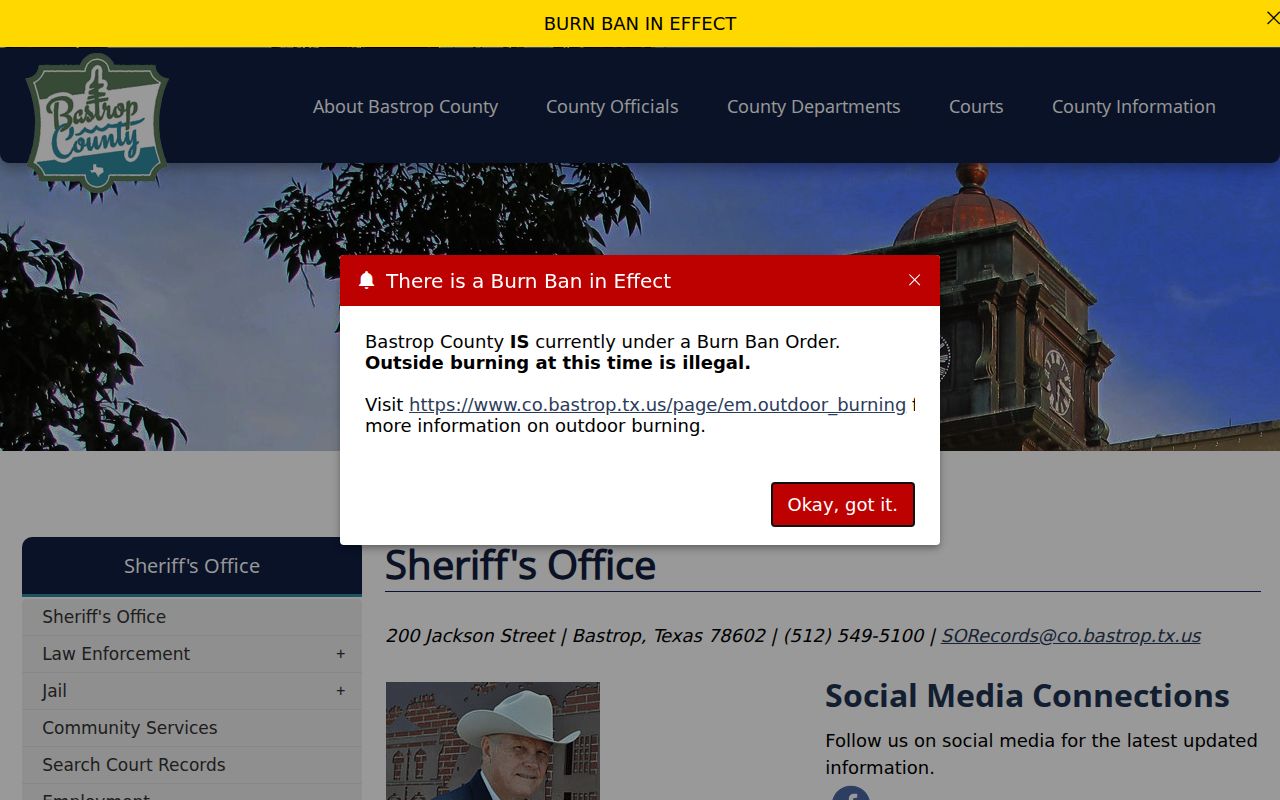Click the BURN BAN IN EFFECT banner text

point(640,23)
